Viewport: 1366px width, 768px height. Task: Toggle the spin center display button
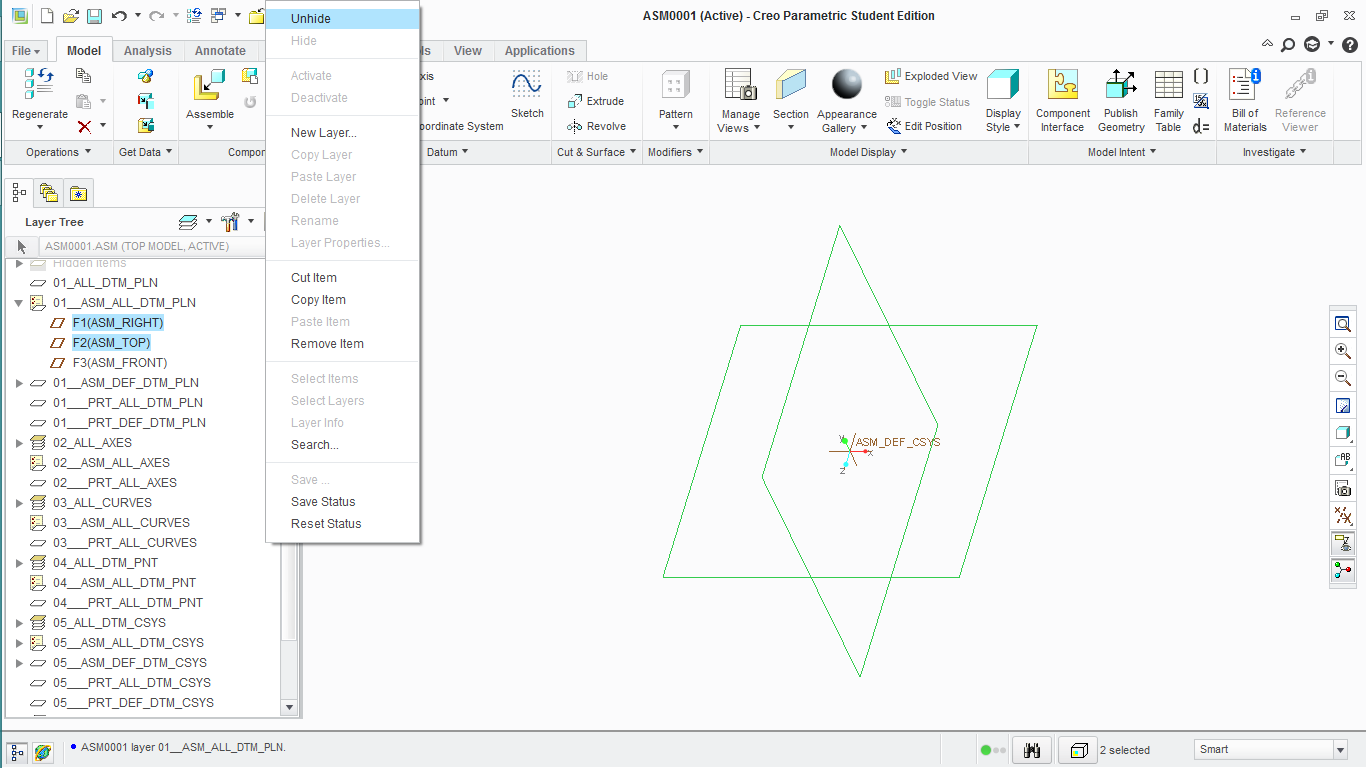1343,571
